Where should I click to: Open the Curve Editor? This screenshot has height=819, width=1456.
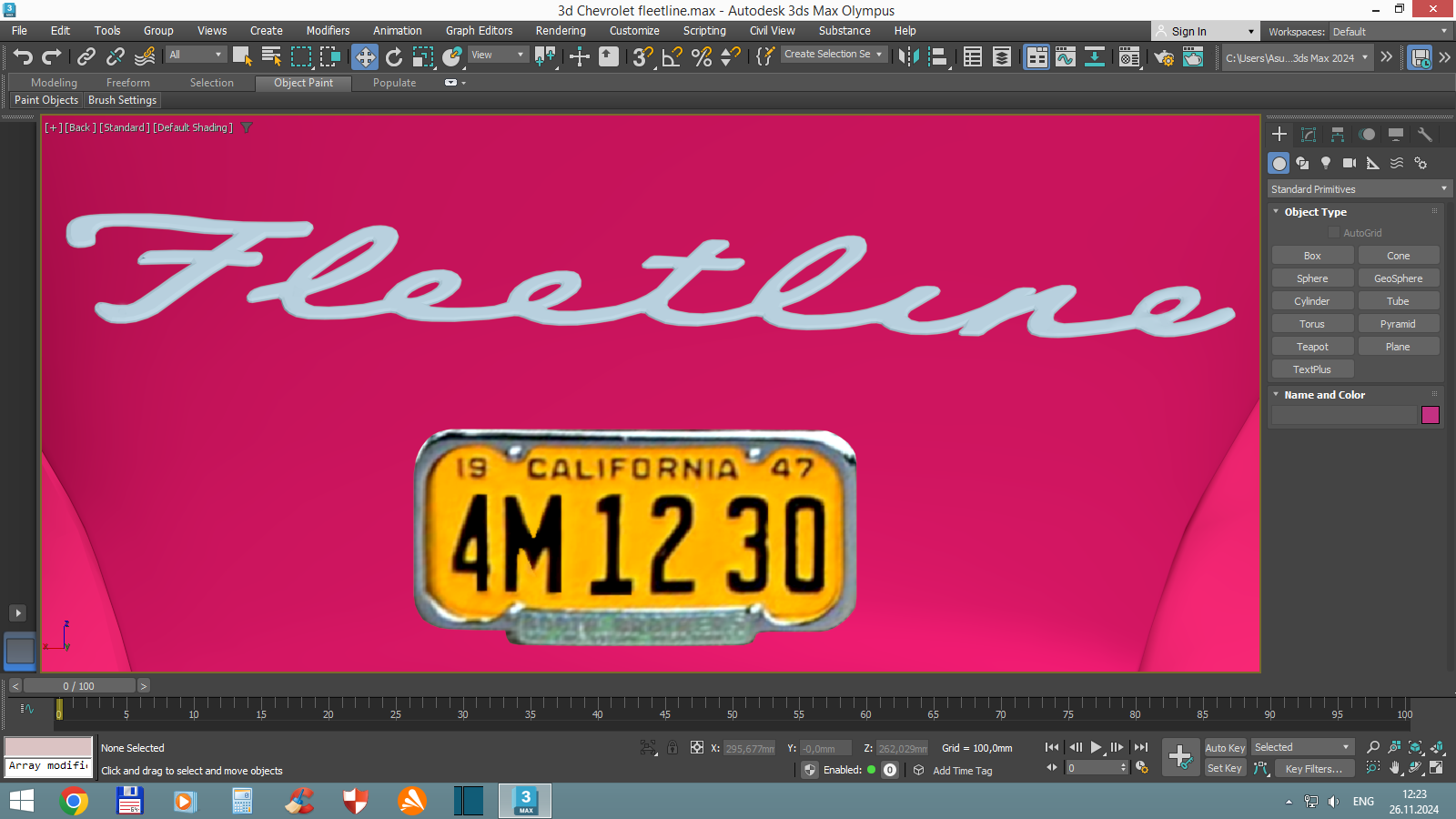[x=1066, y=56]
